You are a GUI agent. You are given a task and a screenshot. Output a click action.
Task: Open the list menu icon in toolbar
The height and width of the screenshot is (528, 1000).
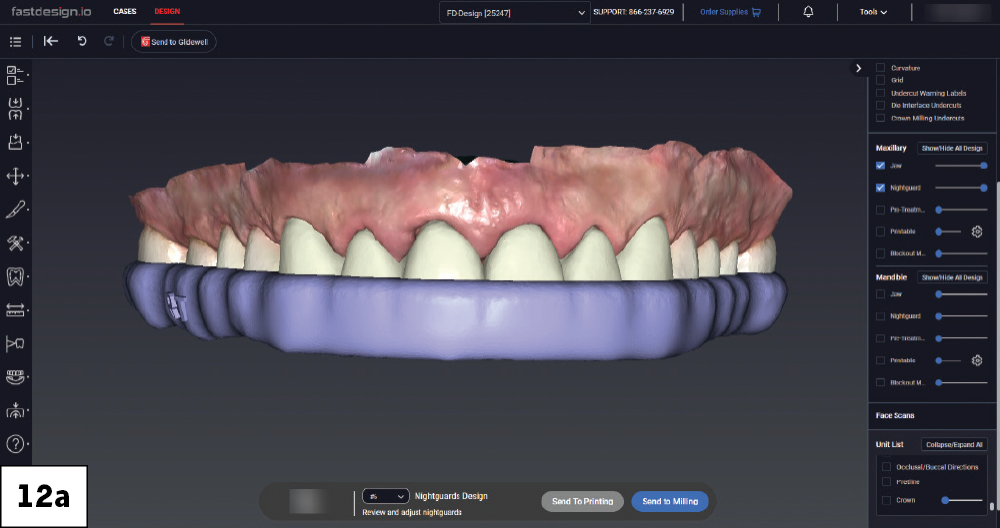click(15, 41)
